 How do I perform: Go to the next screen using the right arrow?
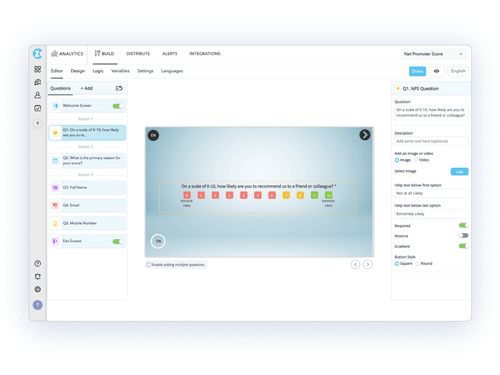368,264
